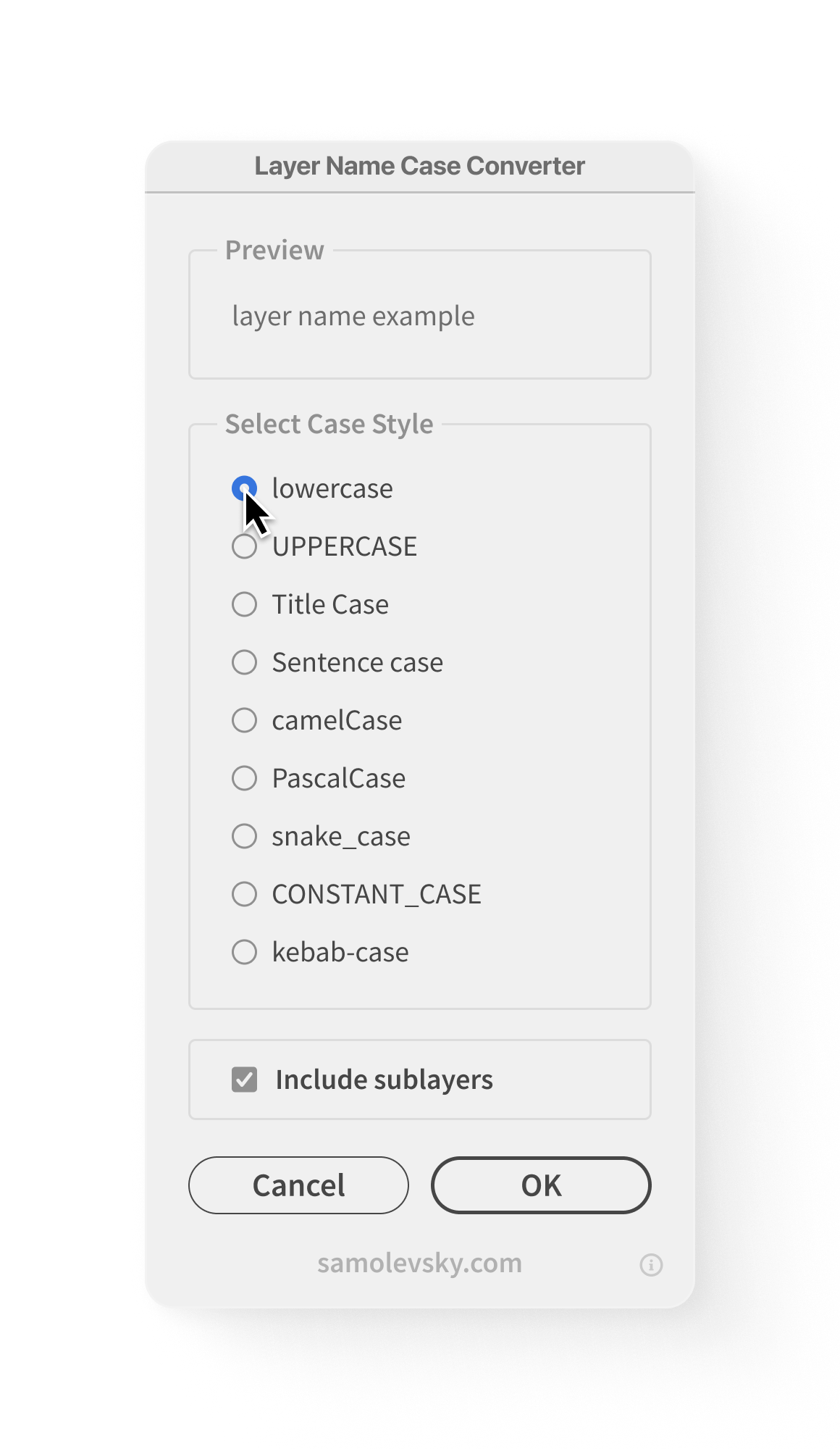Choose snake_case as the case style
840x1449 pixels.
tap(244, 836)
